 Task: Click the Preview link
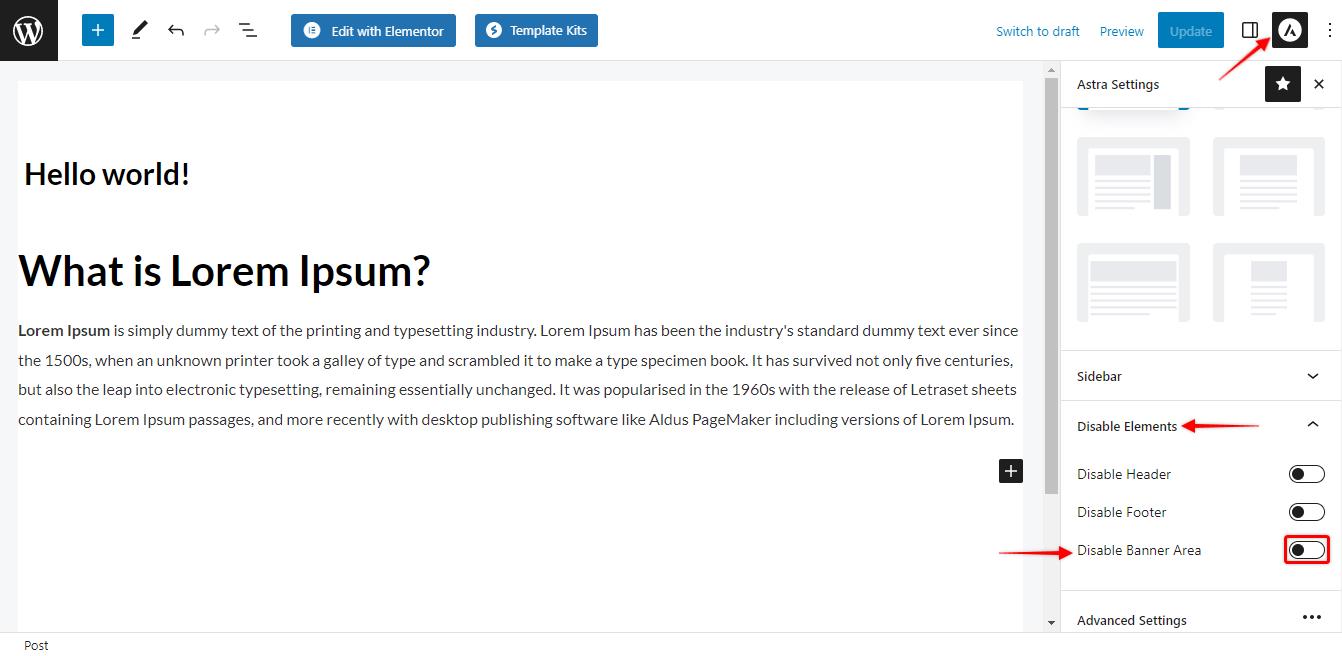pyautogui.click(x=1121, y=31)
